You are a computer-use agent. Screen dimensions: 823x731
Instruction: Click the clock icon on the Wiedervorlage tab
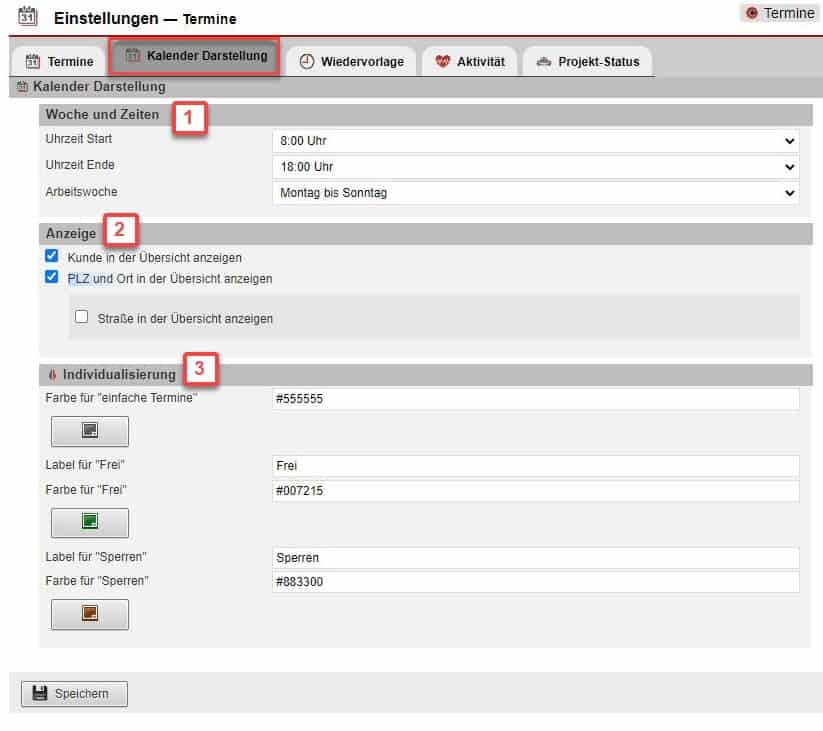(307, 62)
